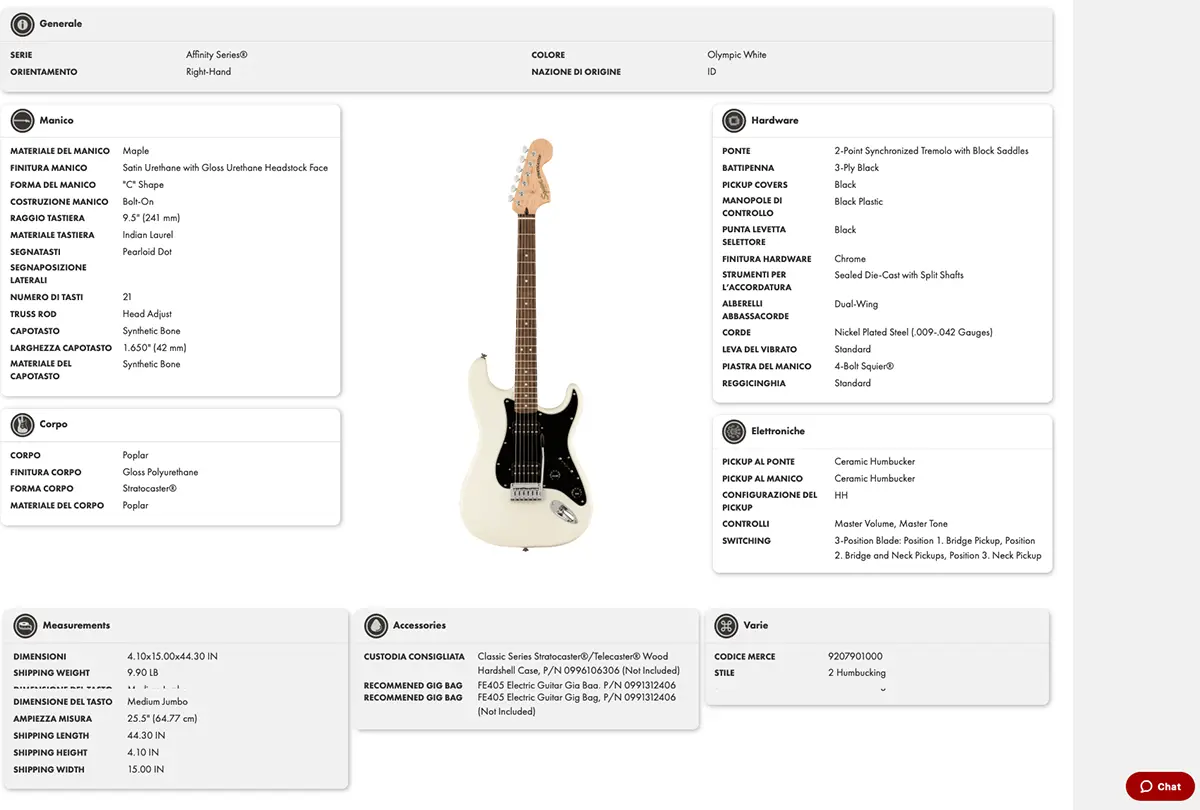Image resolution: width=1200 pixels, height=810 pixels.
Task: Click the FE405 Electric Guitar Gig Bag text
Action: [x=577, y=697]
